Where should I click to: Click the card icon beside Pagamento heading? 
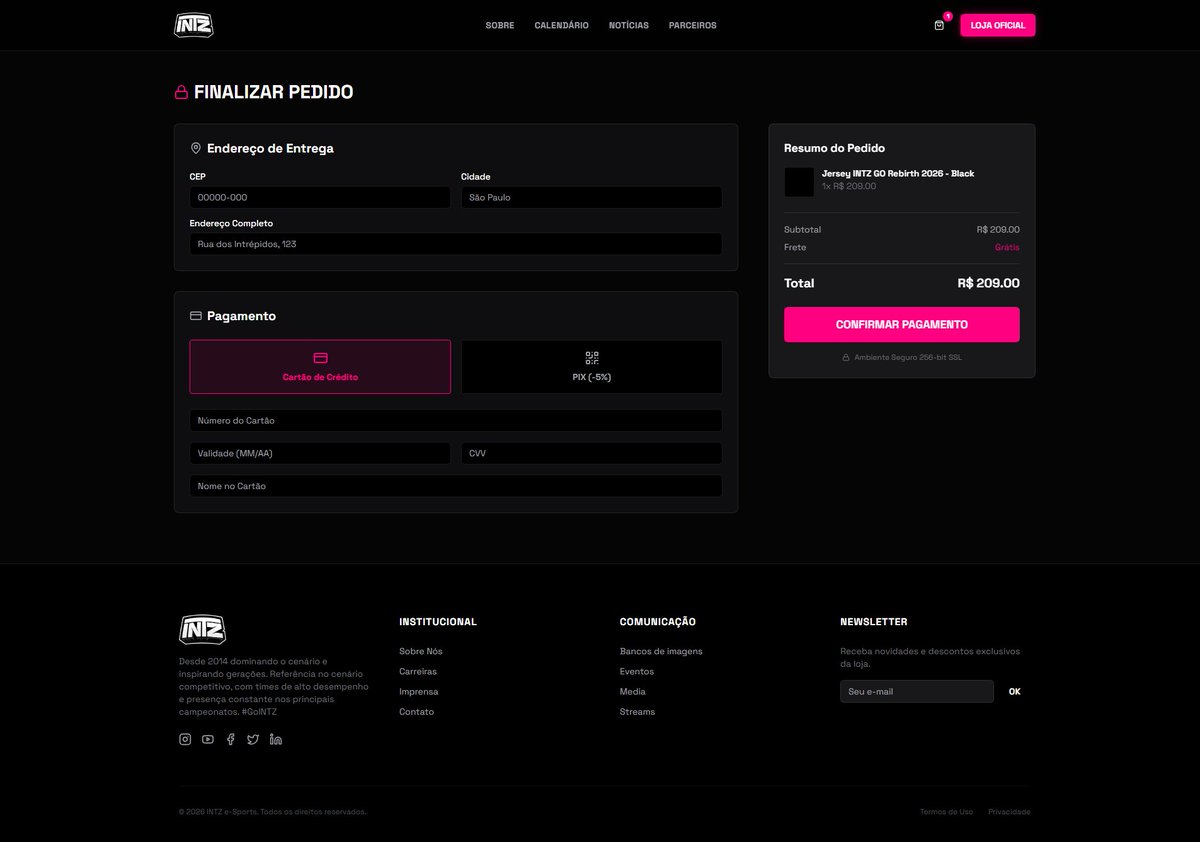(196, 316)
